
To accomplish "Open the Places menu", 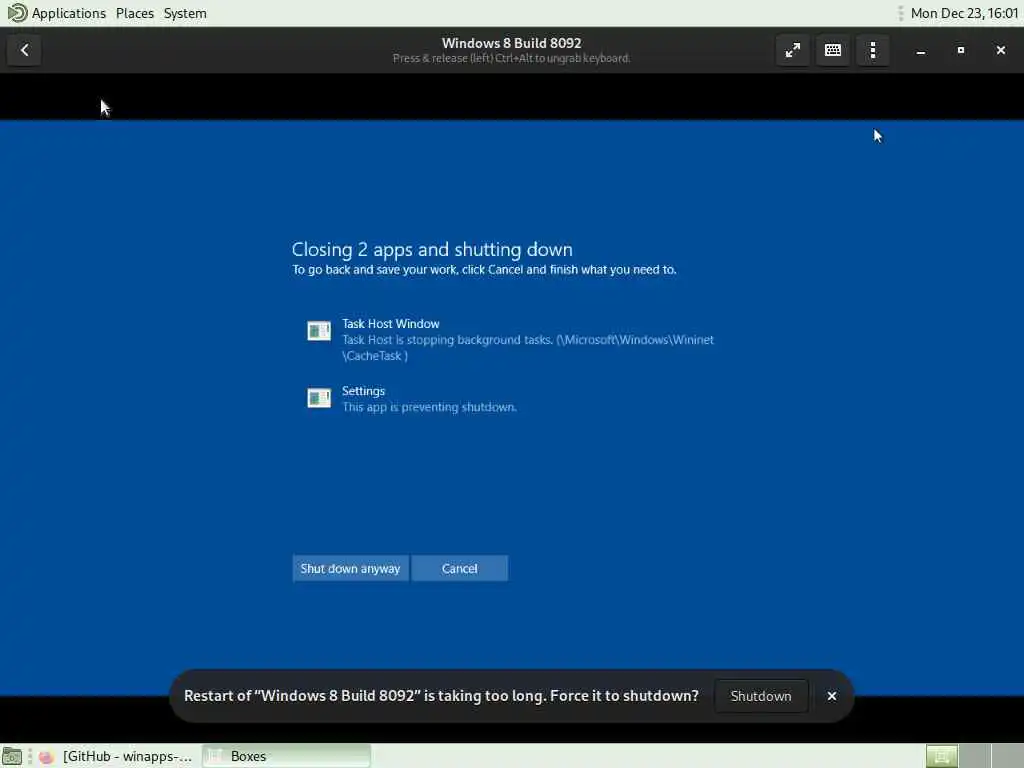I will pyautogui.click(x=135, y=13).
